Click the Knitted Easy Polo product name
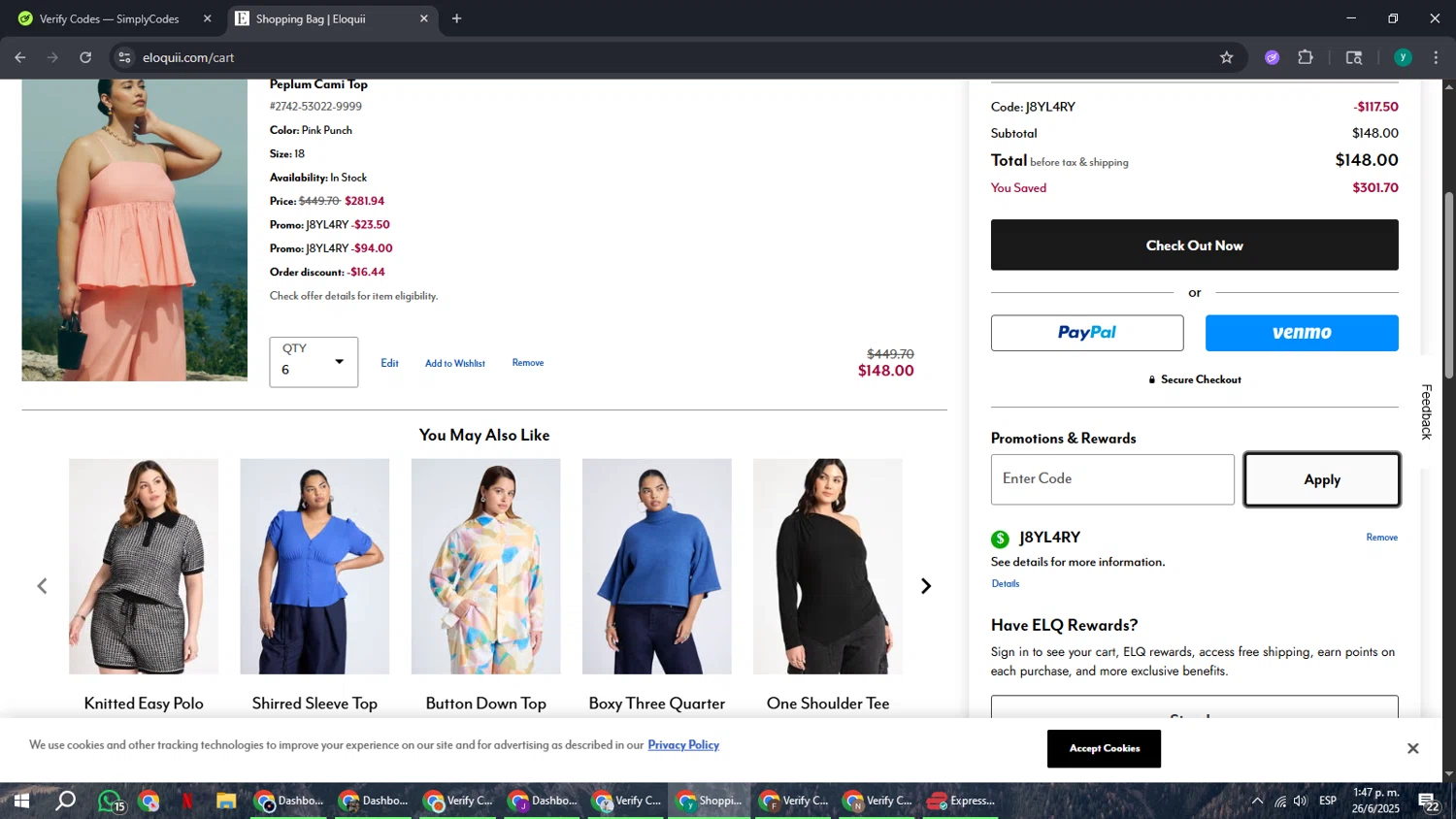1456x819 pixels. coord(144,704)
